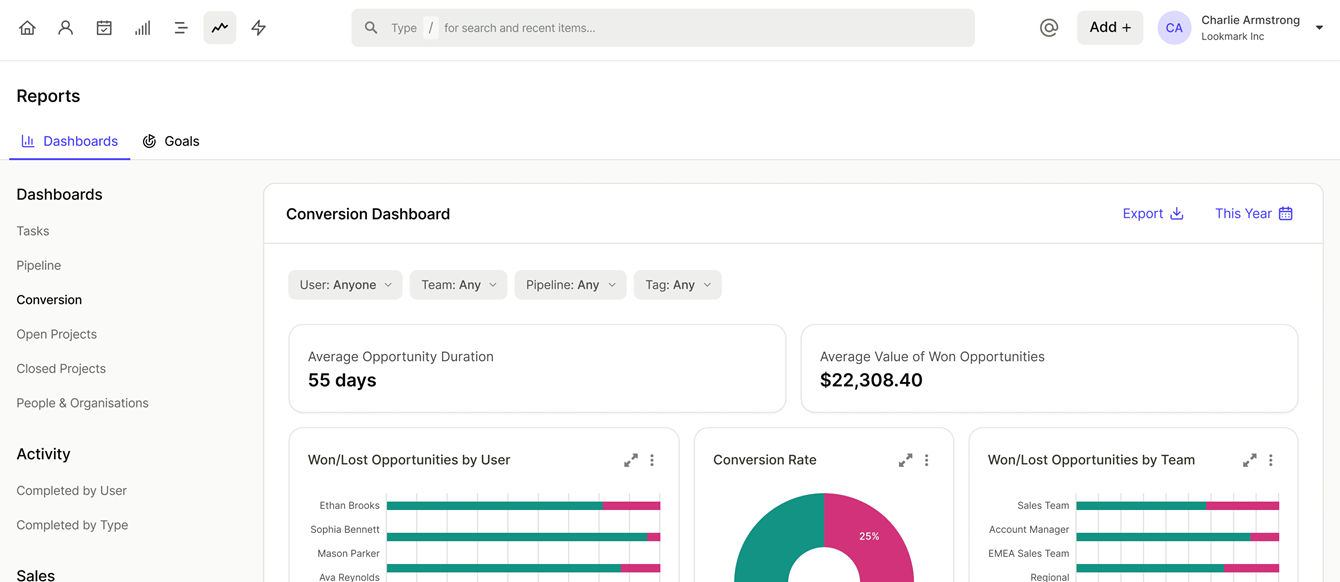Click the Conversion Dashboard title
This screenshot has height=582, width=1340.
point(368,214)
